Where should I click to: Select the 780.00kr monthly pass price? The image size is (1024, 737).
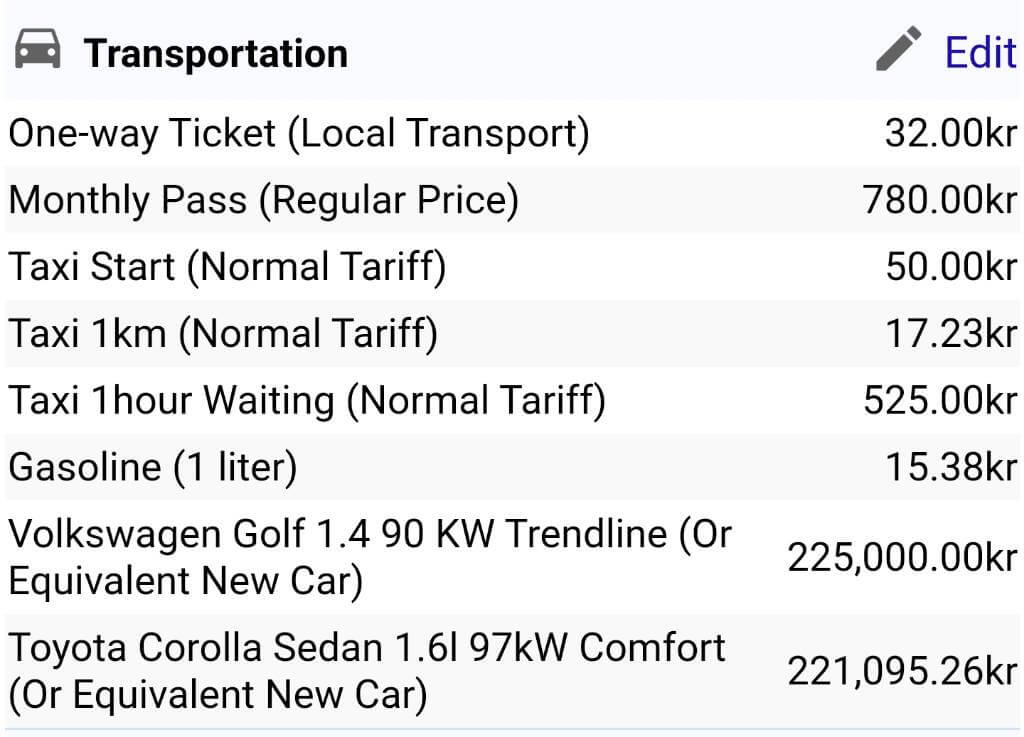(x=940, y=200)
